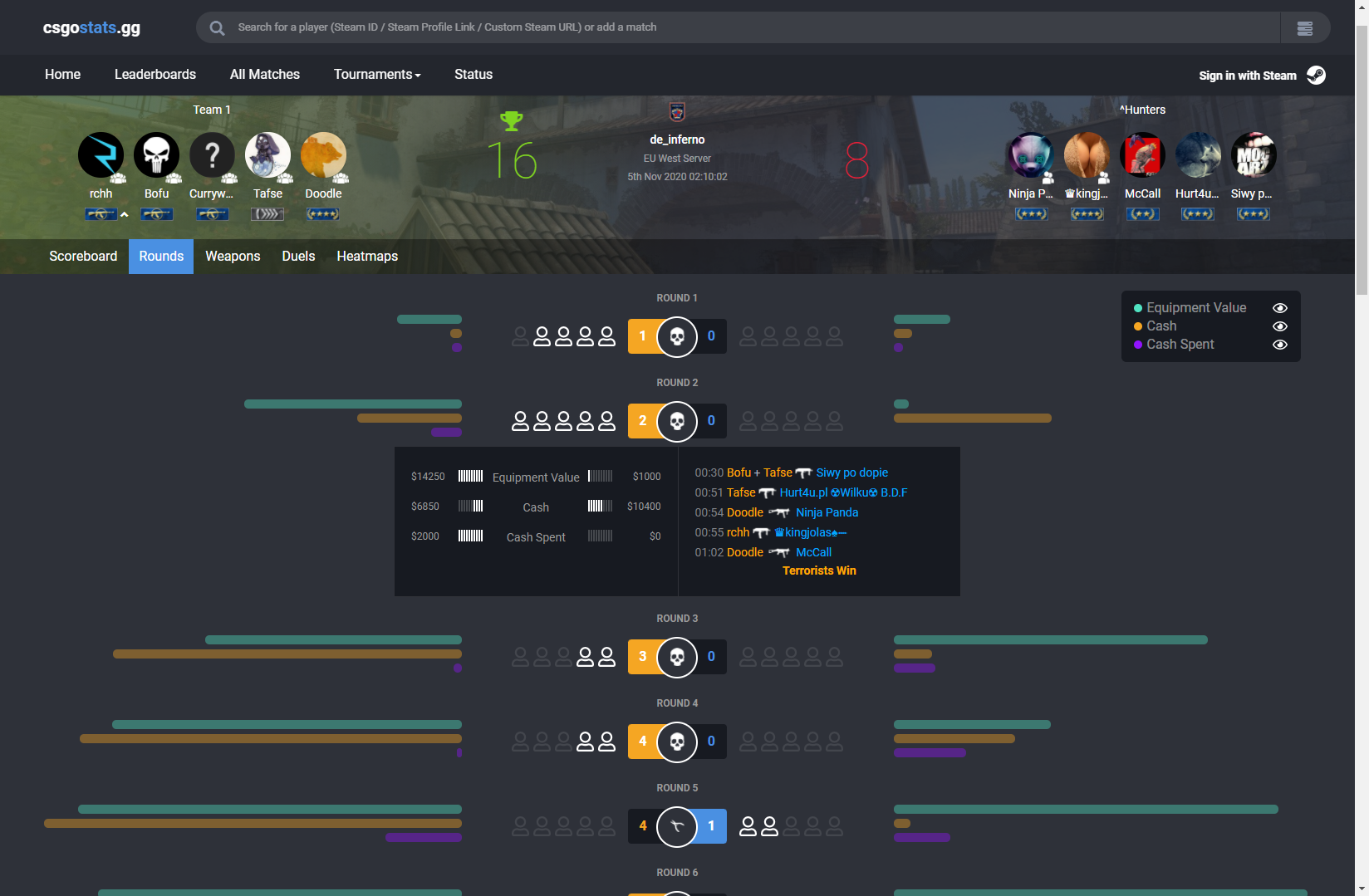Click Tafse silver rank badge
The image size is (1369, 896).
tap(267, 214)
